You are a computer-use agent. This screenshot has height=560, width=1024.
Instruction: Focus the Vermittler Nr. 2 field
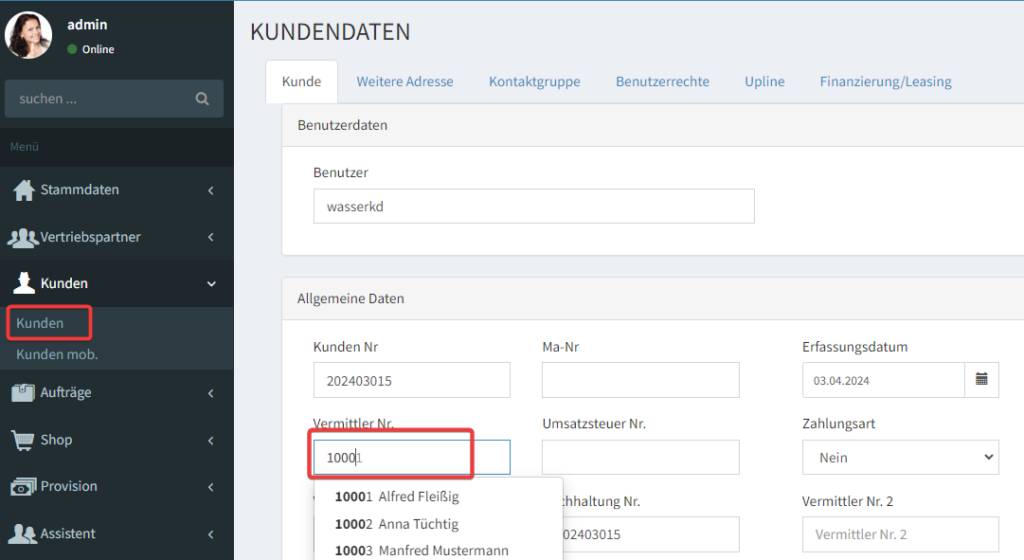(x=900, y=534)
